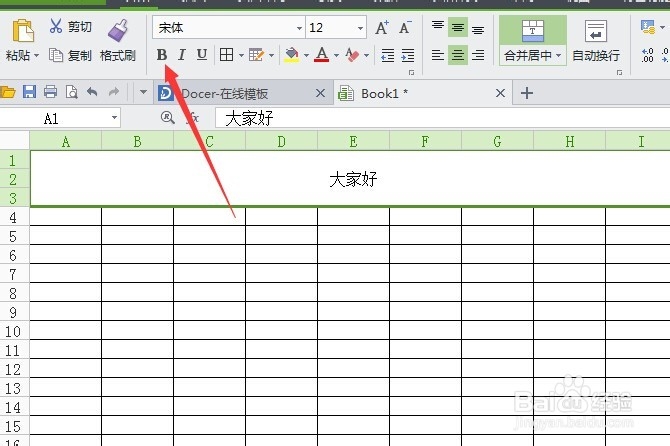Click the formula bar zoom magnifier icon
670x446 pixels.
point(168,117)
